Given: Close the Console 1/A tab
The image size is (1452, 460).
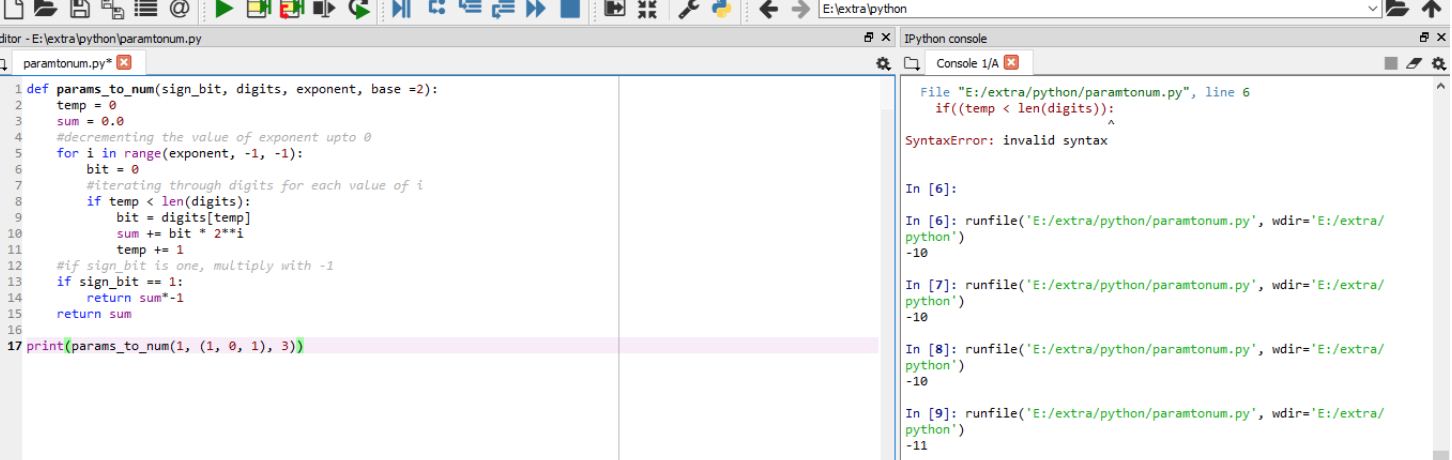Looking at the screenshot, I should [x=1011, y=62].
